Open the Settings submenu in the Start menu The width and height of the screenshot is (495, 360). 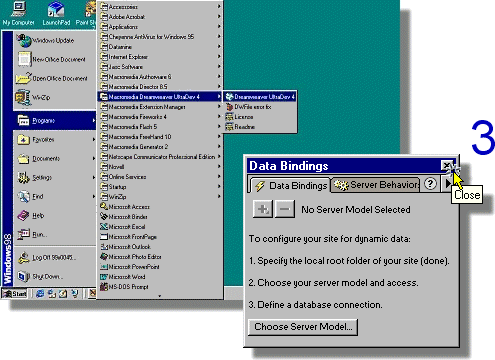(x=54, y=178)
